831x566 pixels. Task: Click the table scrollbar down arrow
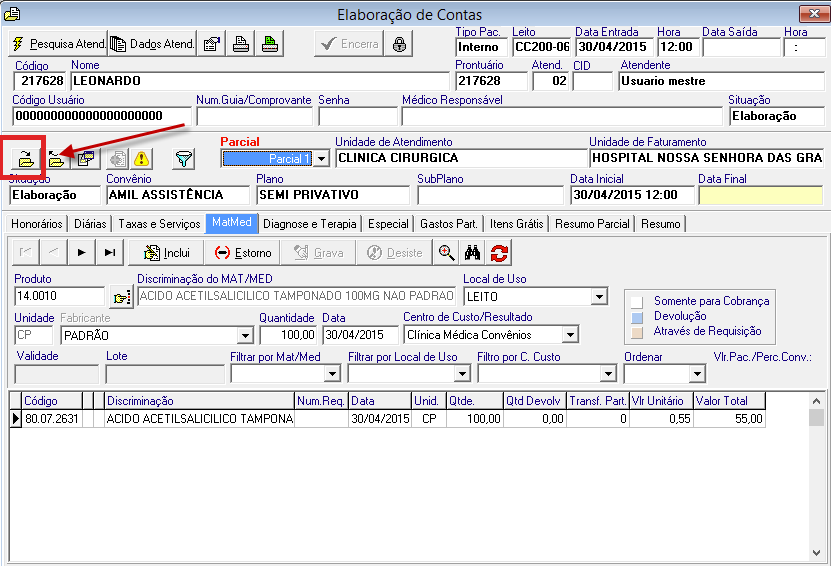coord(816,553)
